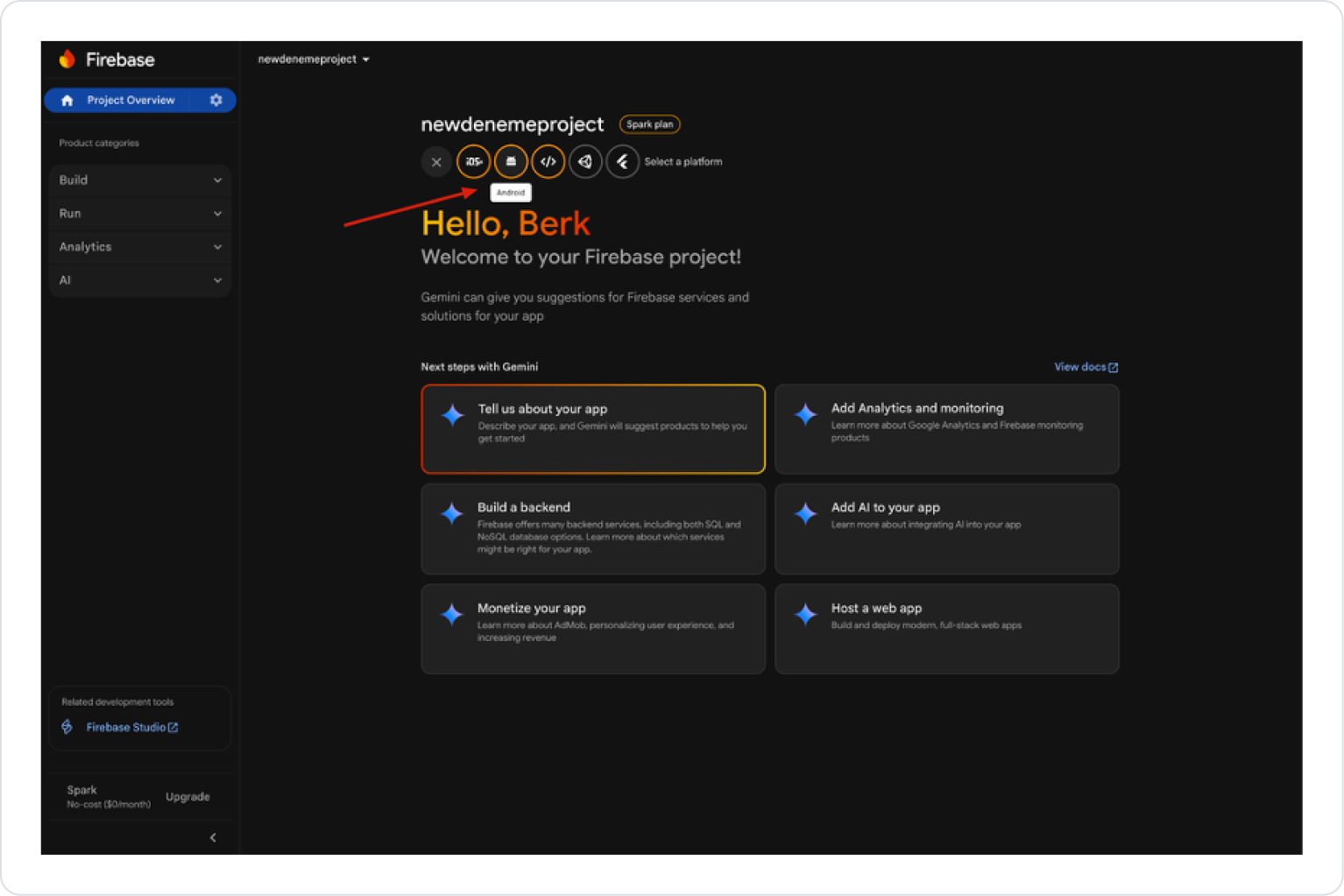Open Project Overview in the sidebar
The image size is (1344, 896).
tap(131, 100)
